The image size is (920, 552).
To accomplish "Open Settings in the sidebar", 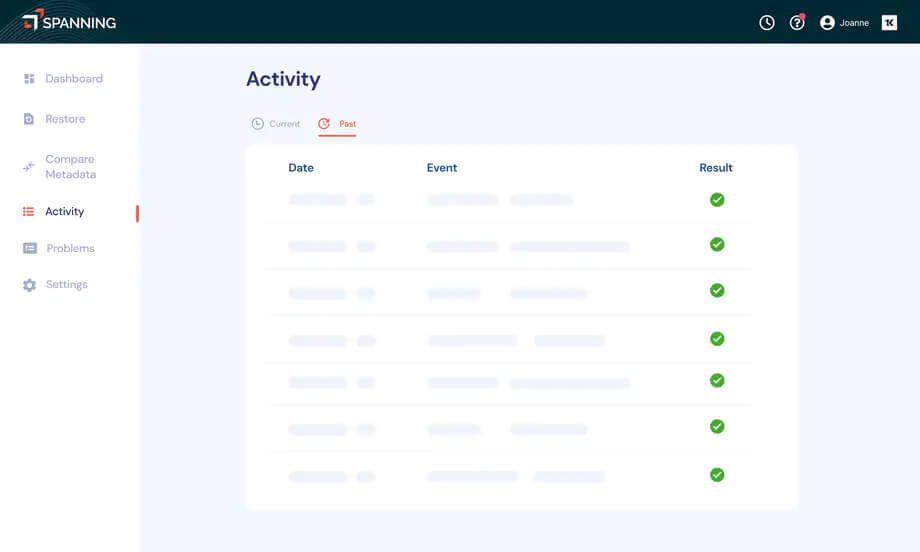I will [x=67, y=285].
